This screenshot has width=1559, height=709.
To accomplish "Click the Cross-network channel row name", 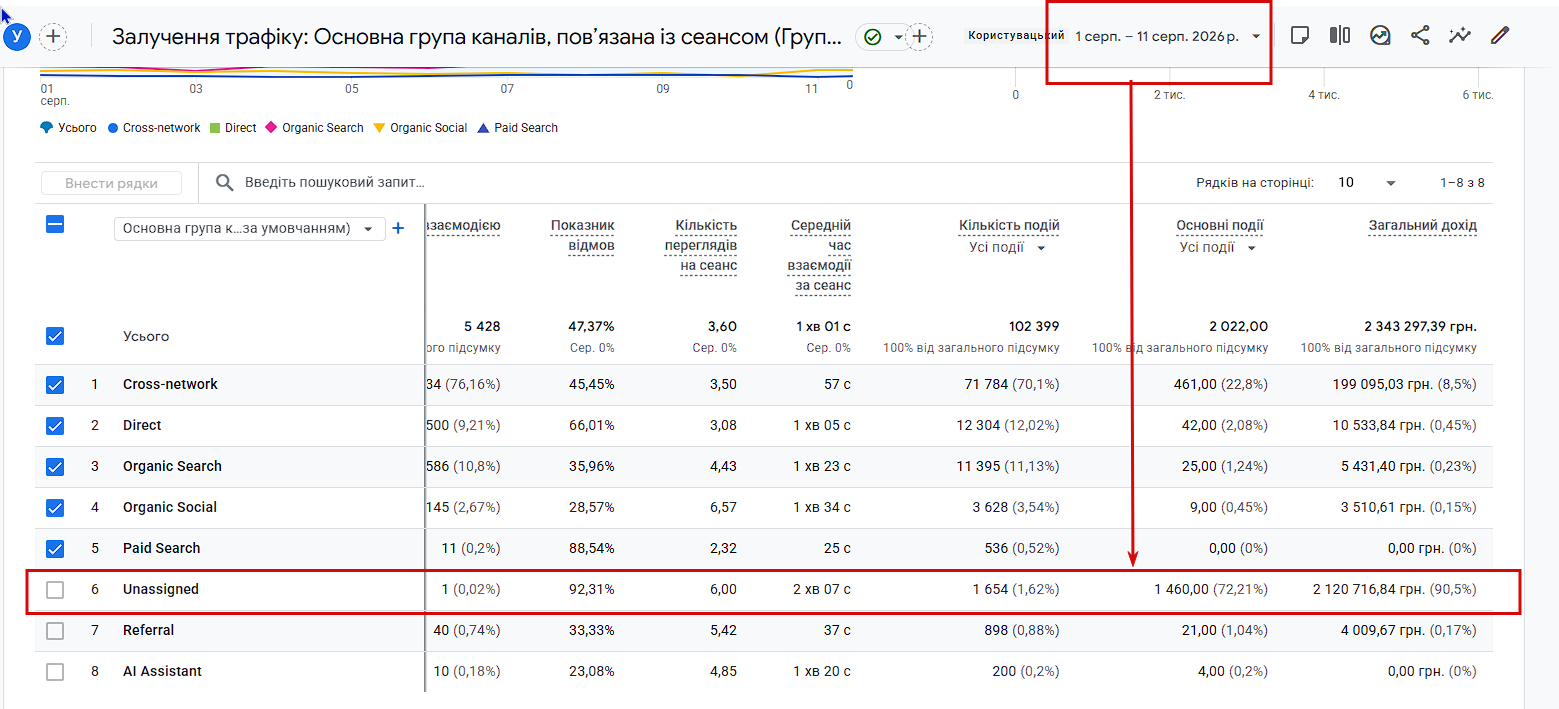I will point(170,384).
